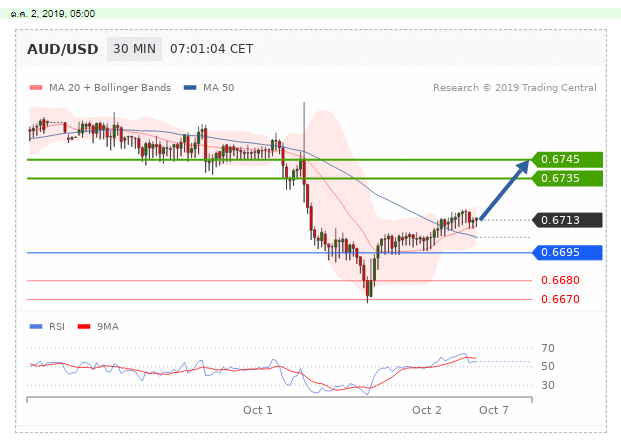This screenshot has height=444, width=621.
Task: Click the 0.6713 current price tag
Action: 568,220
